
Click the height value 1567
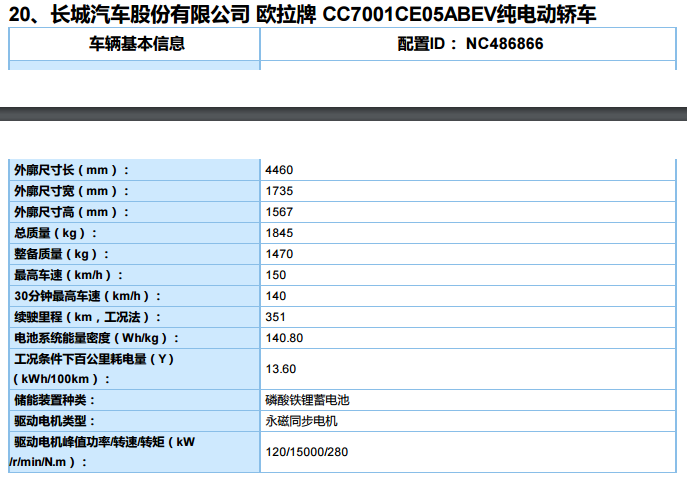pyautogui.click(x=279, y=212)
